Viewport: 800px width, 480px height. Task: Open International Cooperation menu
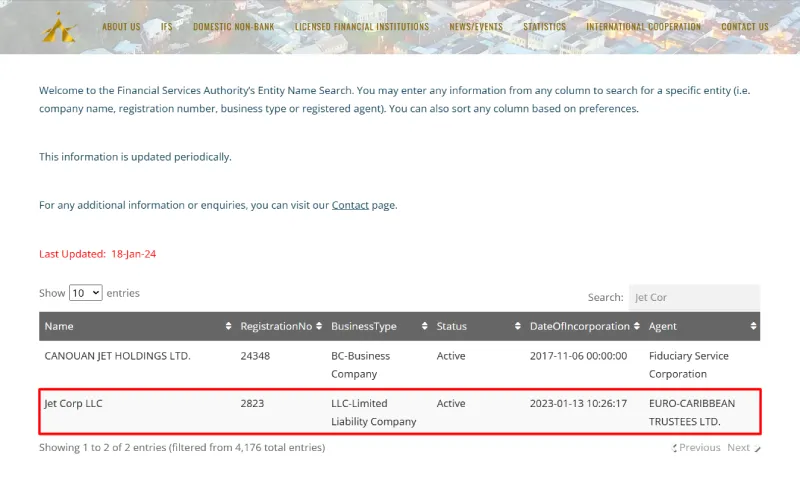tap(643, 27)
